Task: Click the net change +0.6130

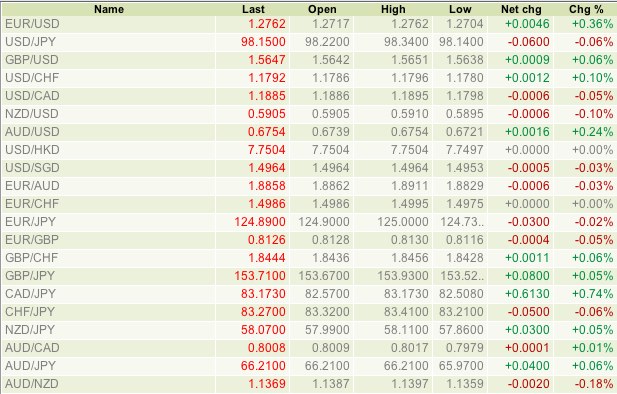Action: point(527,294)
